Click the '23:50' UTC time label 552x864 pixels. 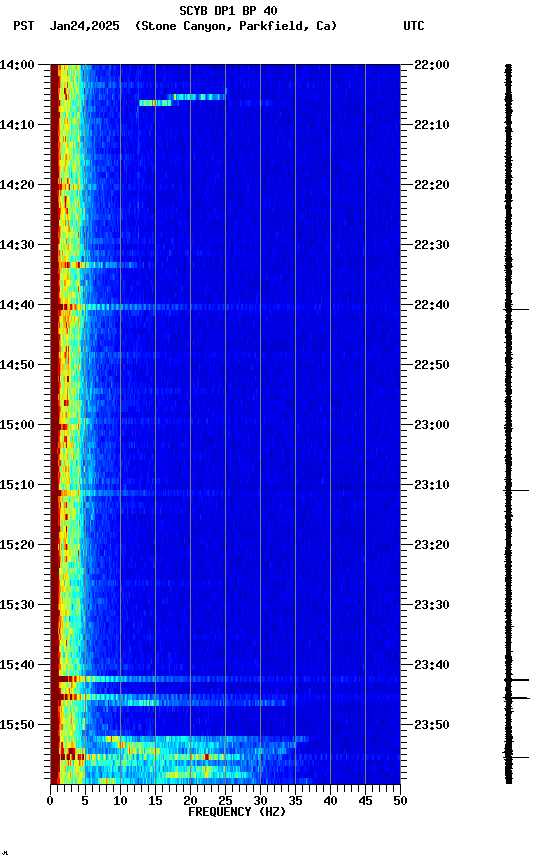pyautogui.click(x=432, y=725)
